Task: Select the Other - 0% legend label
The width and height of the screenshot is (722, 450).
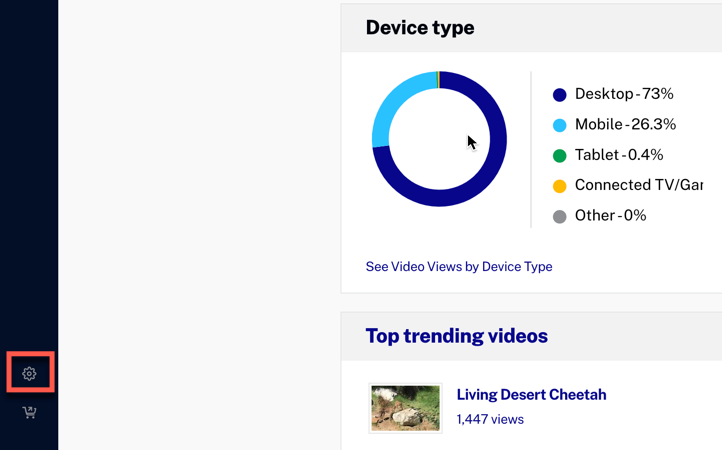Action: [611, 216]
